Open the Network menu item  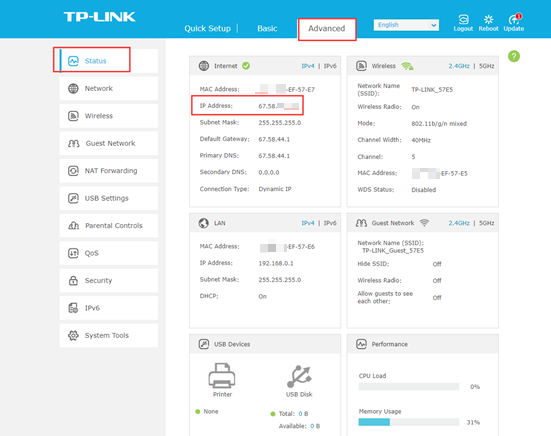[x=109, y=89]
